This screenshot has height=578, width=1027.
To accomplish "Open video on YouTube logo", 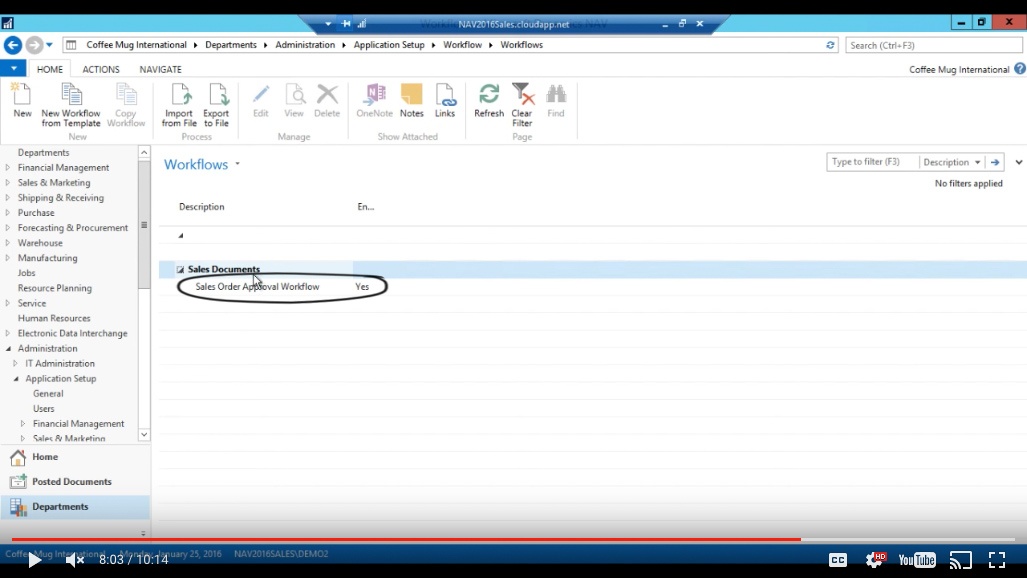I will (917, 560).
